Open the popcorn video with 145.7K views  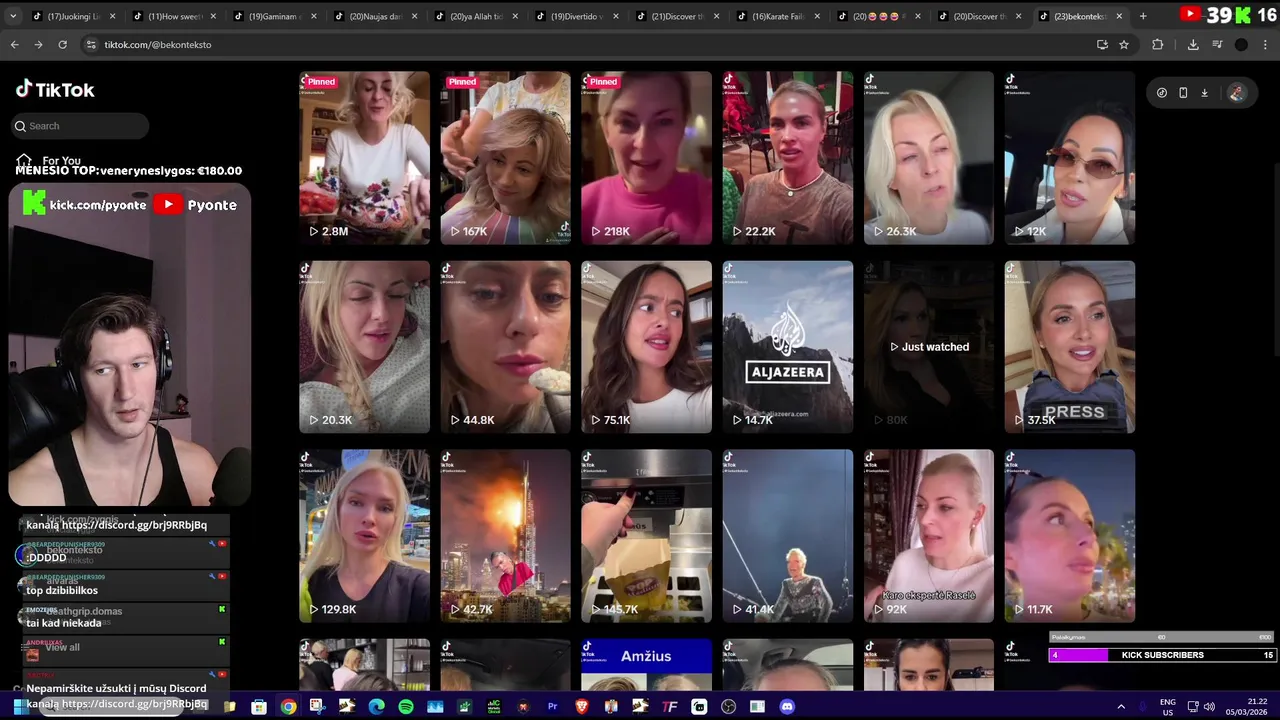[646, 536]
